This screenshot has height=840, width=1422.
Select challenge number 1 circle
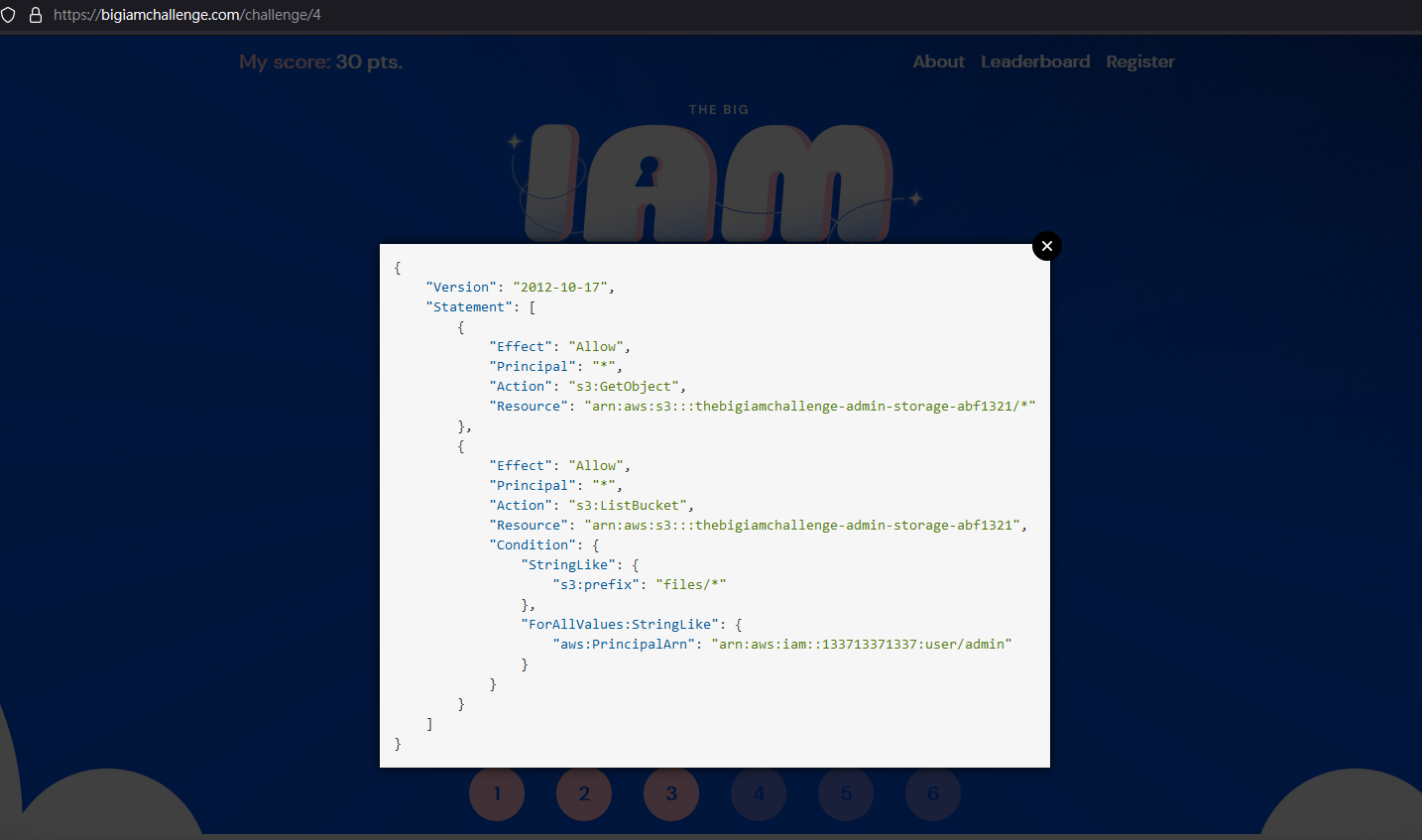[x=497, y=793]
